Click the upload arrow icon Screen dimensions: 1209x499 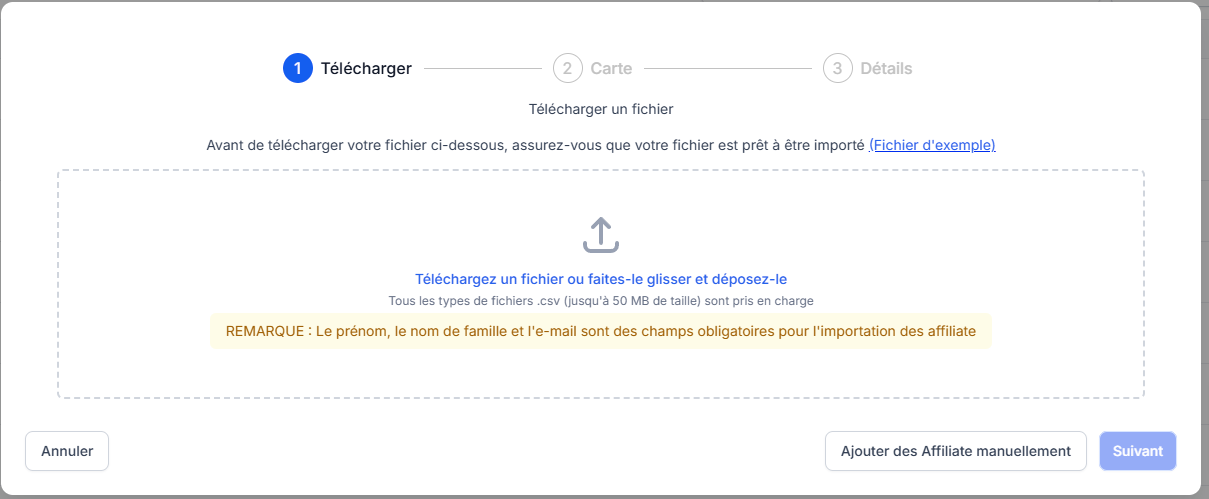pyautogui.click(x=601, y=235)
